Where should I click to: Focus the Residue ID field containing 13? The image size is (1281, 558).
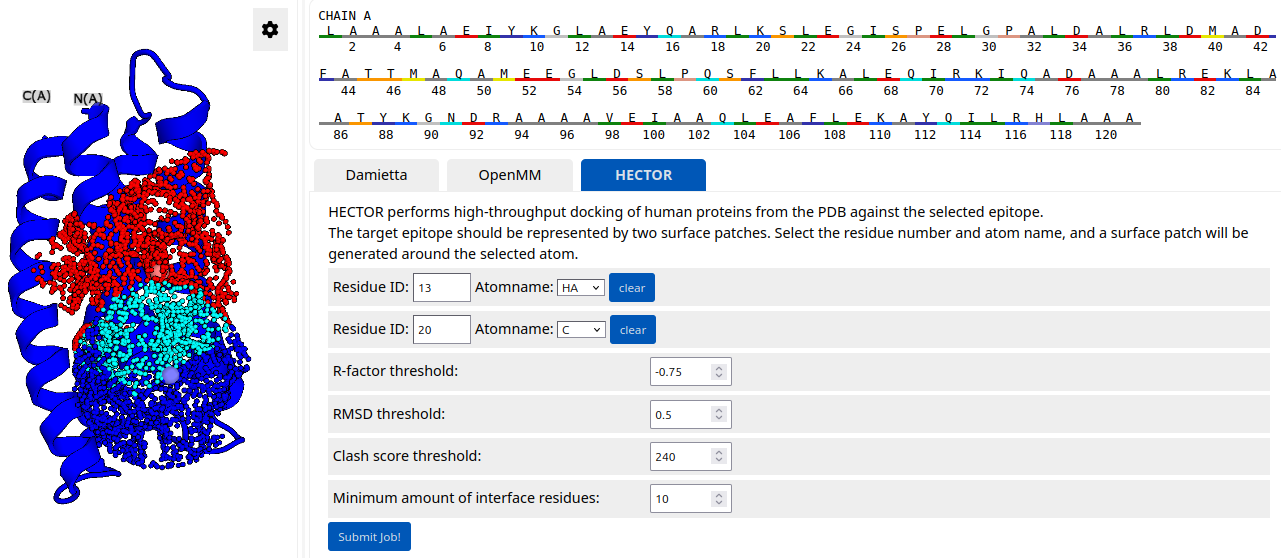coord(441,288)
